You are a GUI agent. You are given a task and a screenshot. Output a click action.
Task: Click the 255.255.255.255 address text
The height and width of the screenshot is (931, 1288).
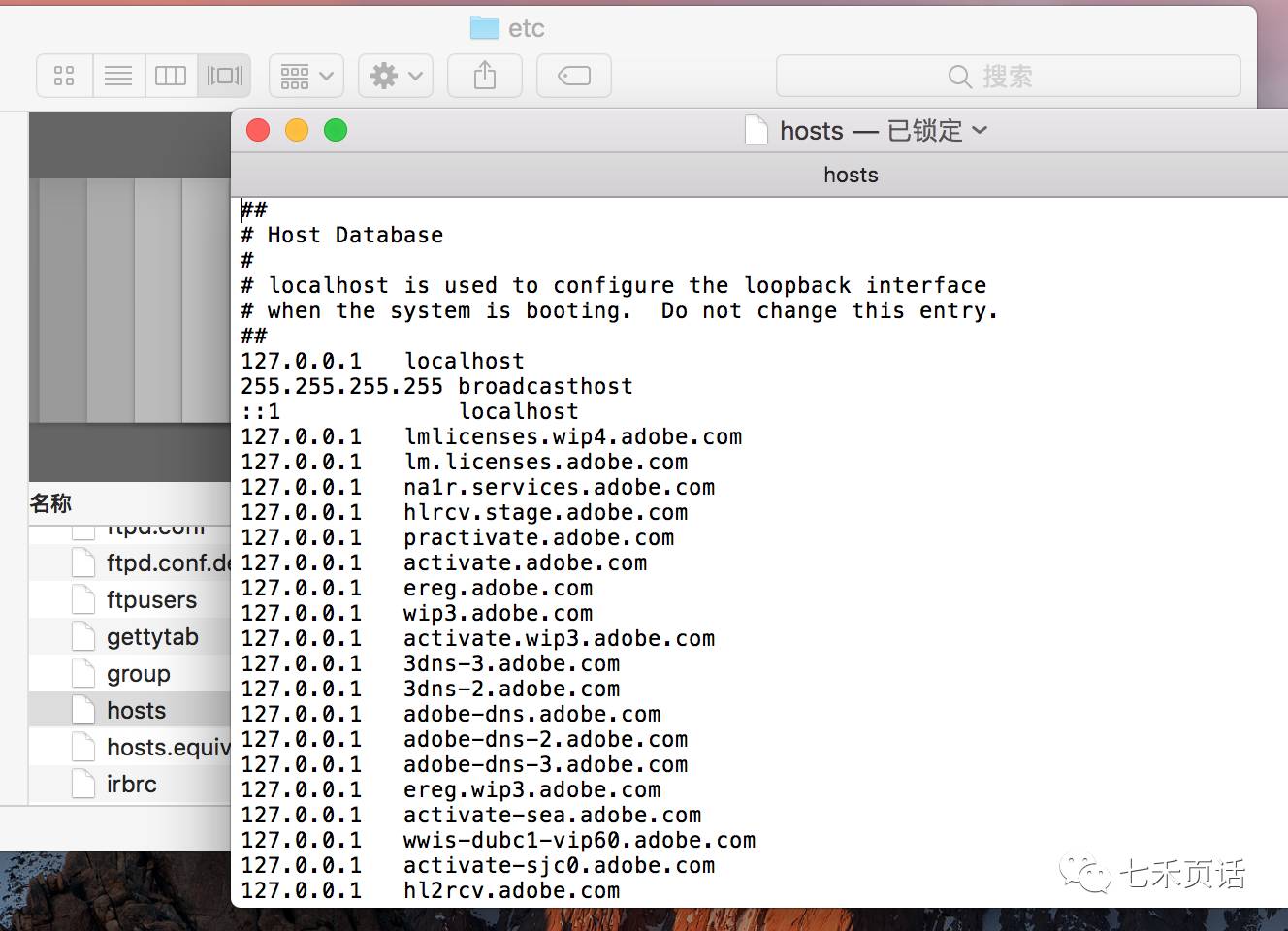click(x=342, y=386)
